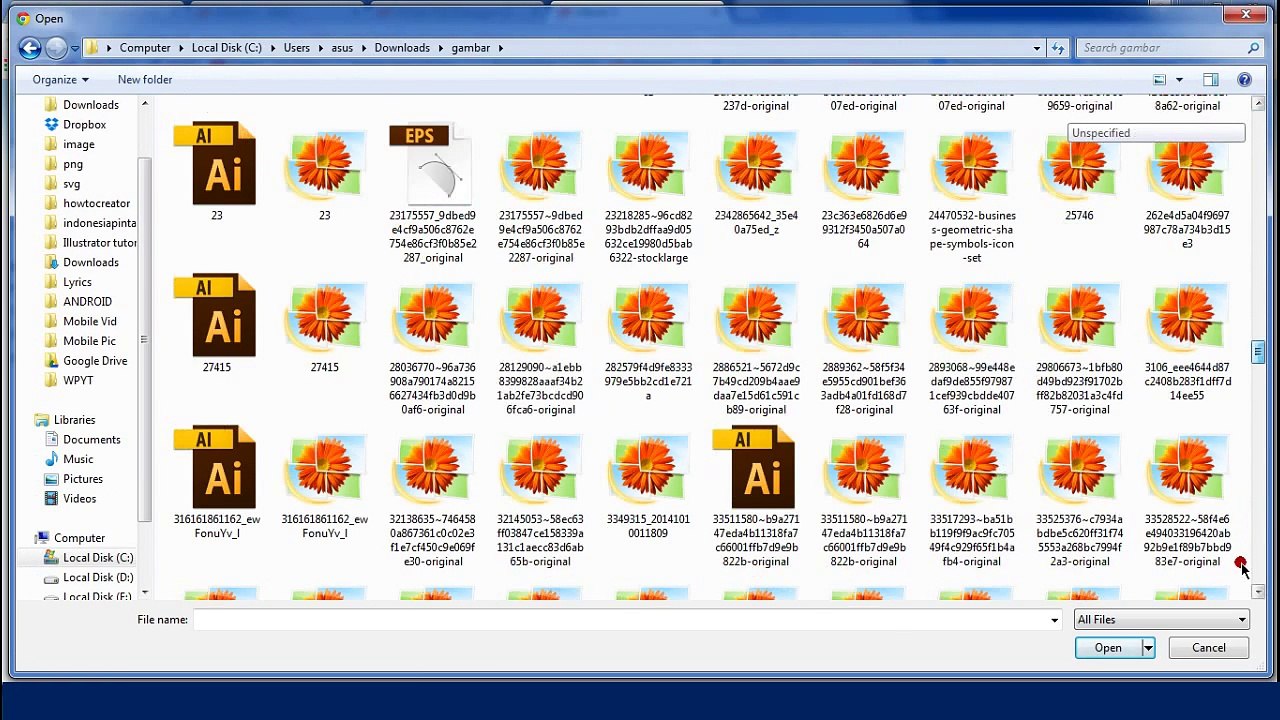The height and width of the screenshot is (720, 1280).
Task: Refresh the gambar folder listing
Action: [x=1058, y=47]
